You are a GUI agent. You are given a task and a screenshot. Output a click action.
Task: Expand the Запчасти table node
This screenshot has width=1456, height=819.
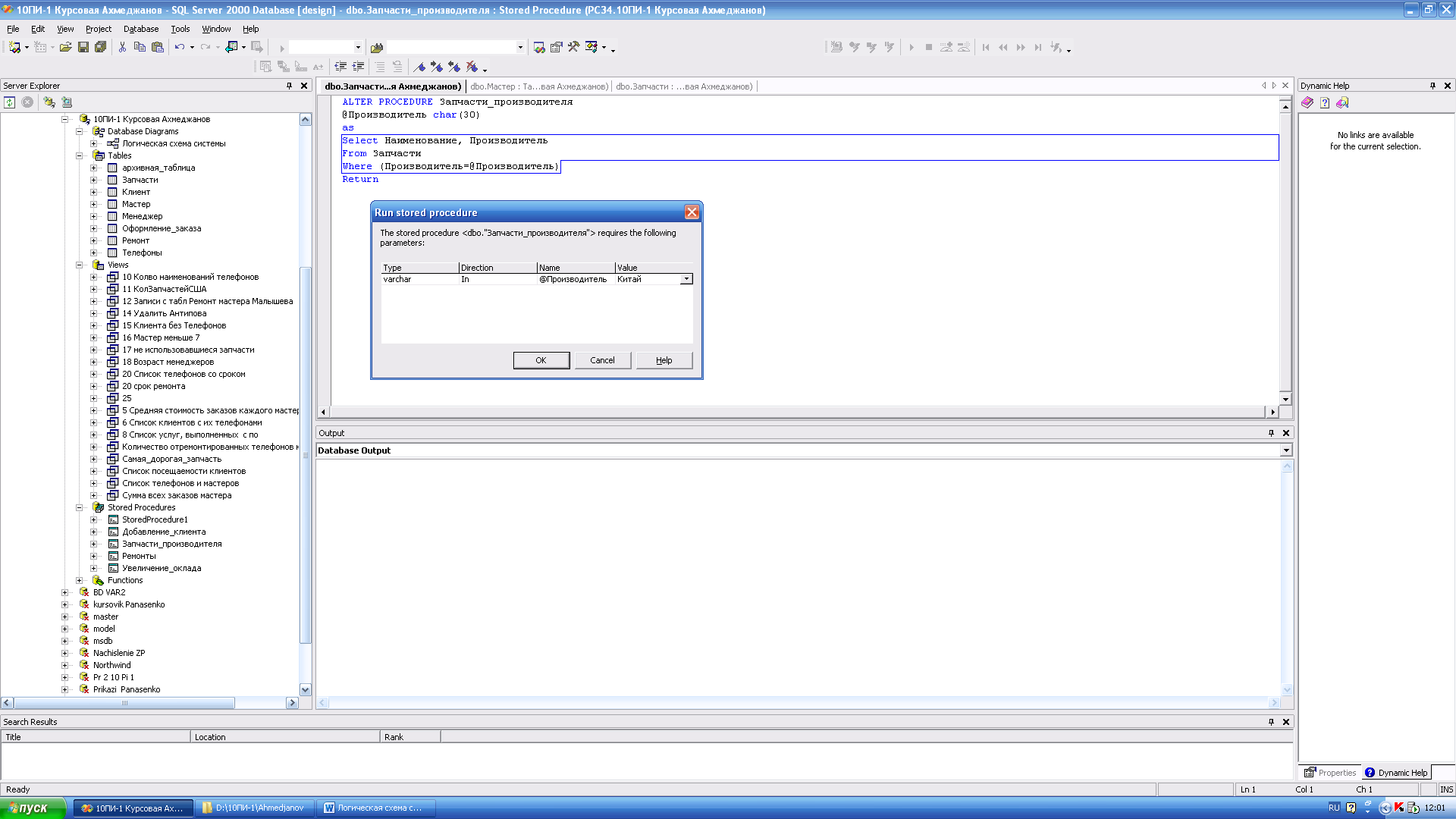pos(93,180)
